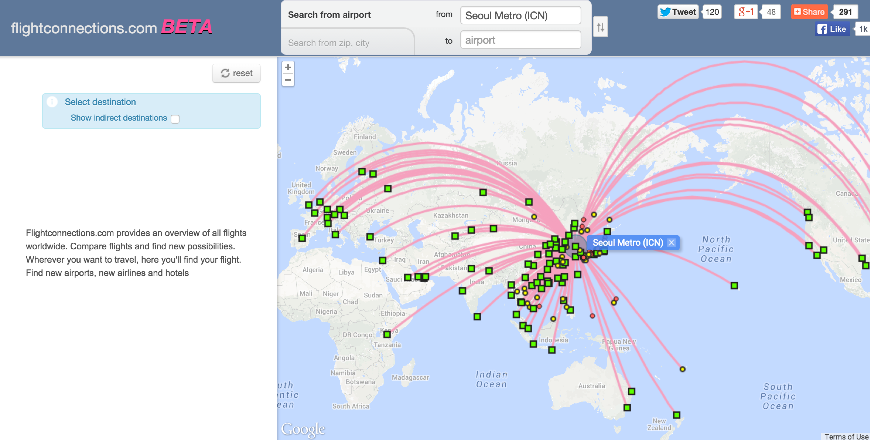Click the orange Share button
This screenshot has width=870, height=440.
pos(809,12)
